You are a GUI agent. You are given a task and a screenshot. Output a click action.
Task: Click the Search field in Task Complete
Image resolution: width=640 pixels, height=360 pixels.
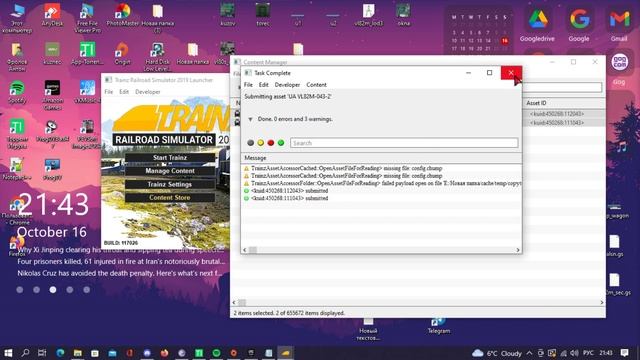(404, 143)
